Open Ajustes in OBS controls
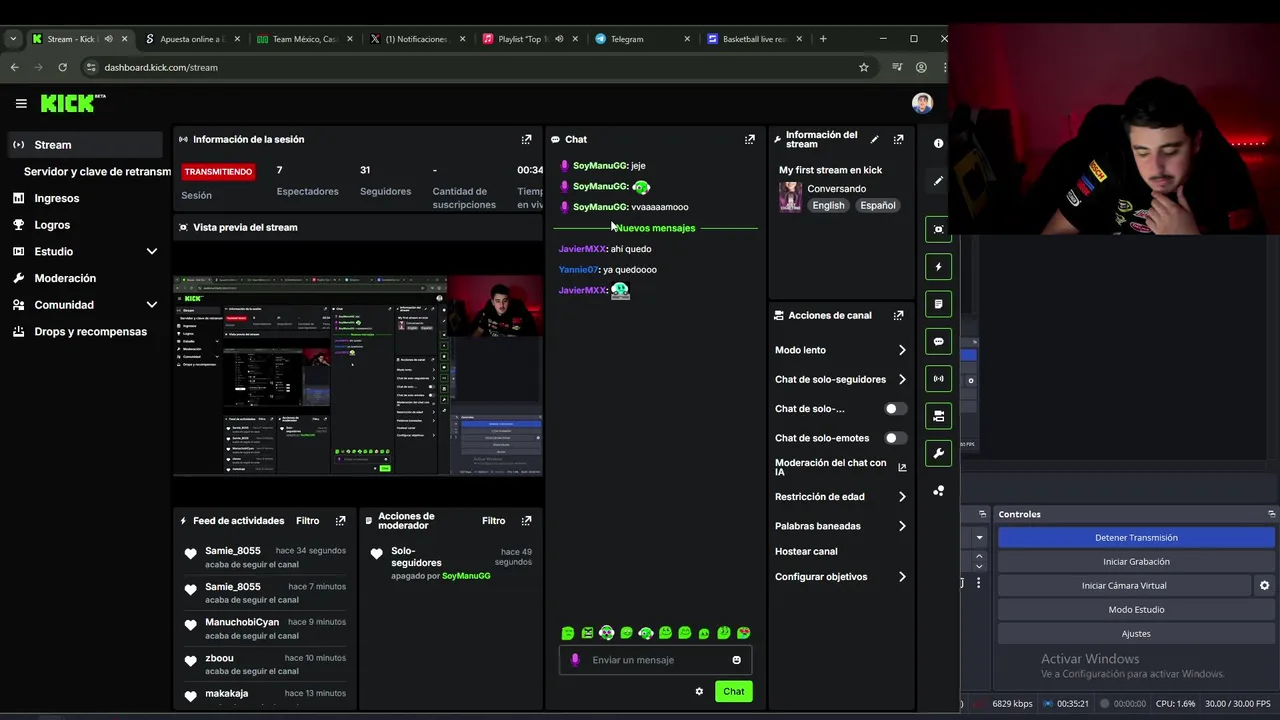1280x720 pixels. point(1136,634)
